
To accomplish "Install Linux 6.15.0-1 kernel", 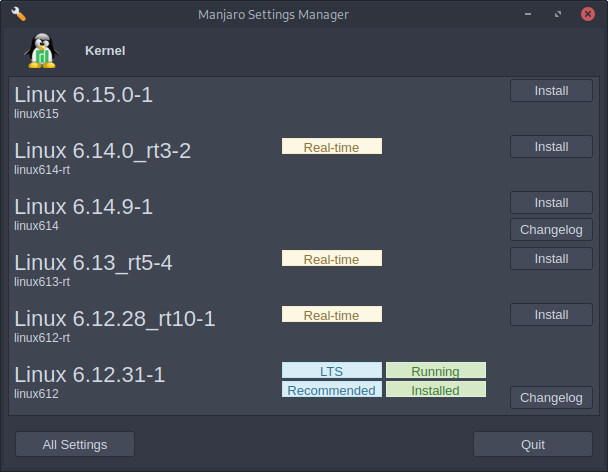I will point(551,91).
